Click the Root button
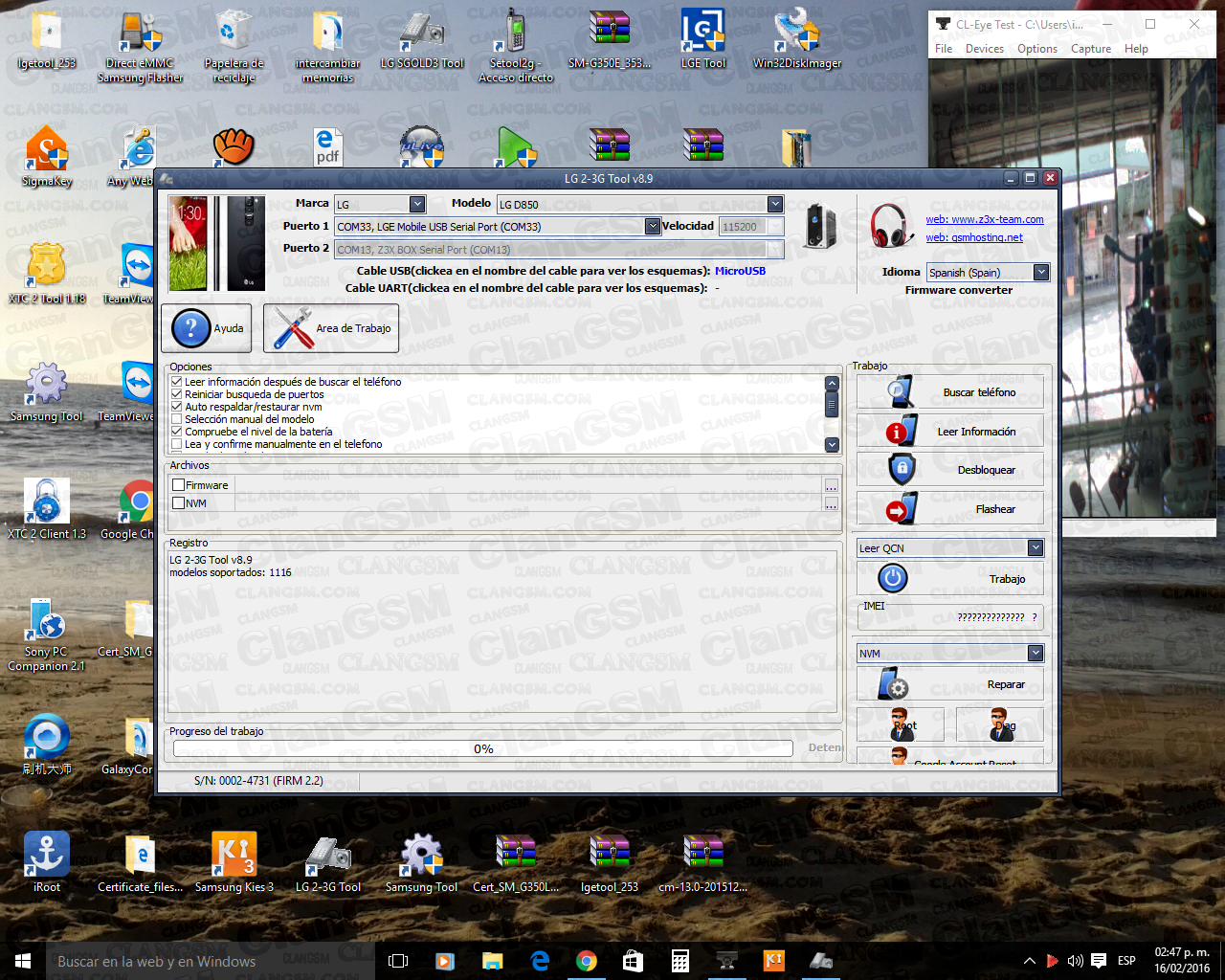 901,725
